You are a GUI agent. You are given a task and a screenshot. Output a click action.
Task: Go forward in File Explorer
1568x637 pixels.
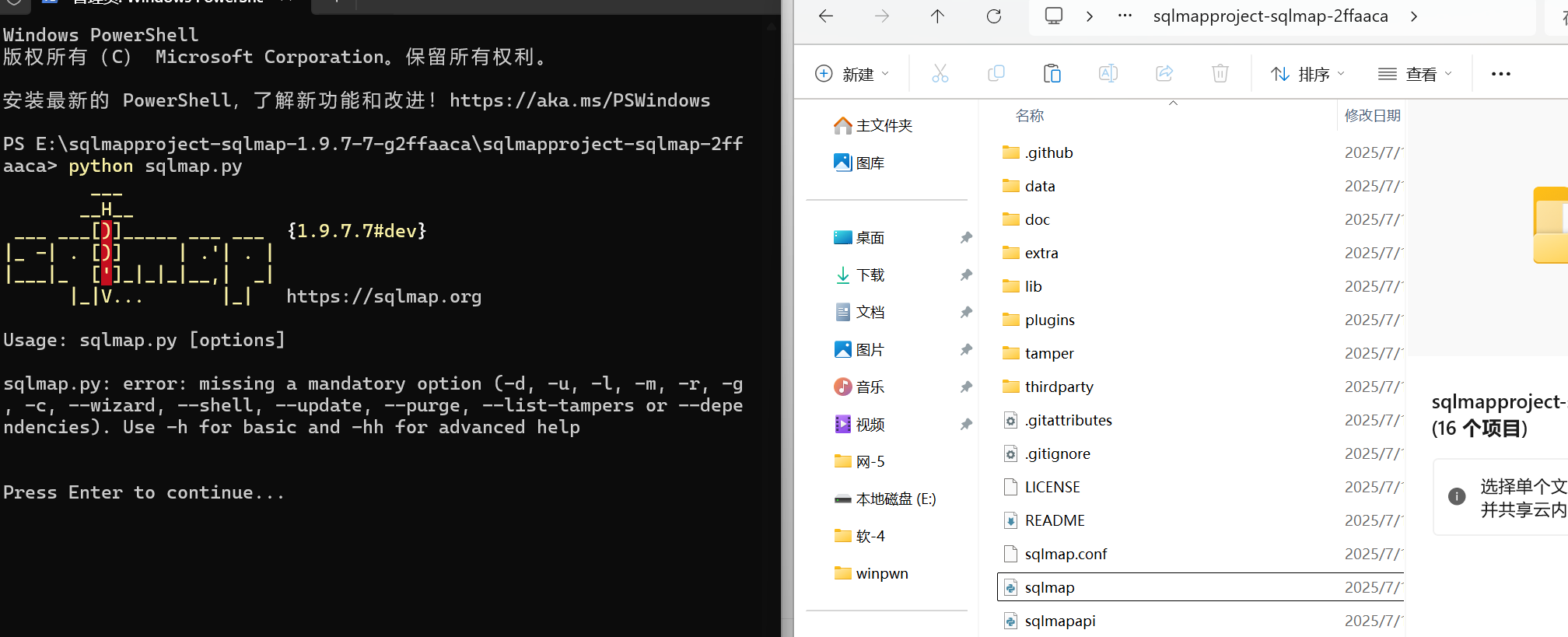882,16
